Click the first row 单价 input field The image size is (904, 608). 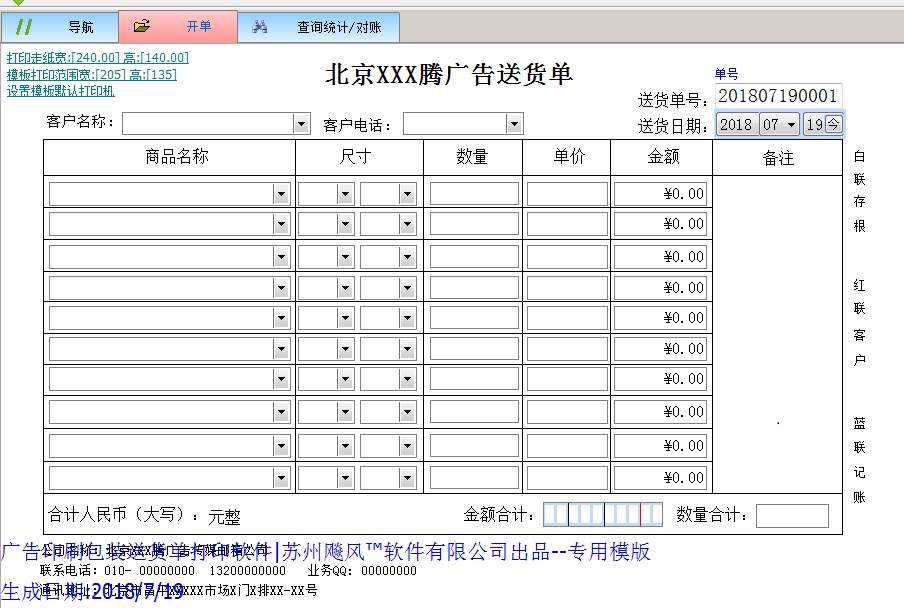567,194
